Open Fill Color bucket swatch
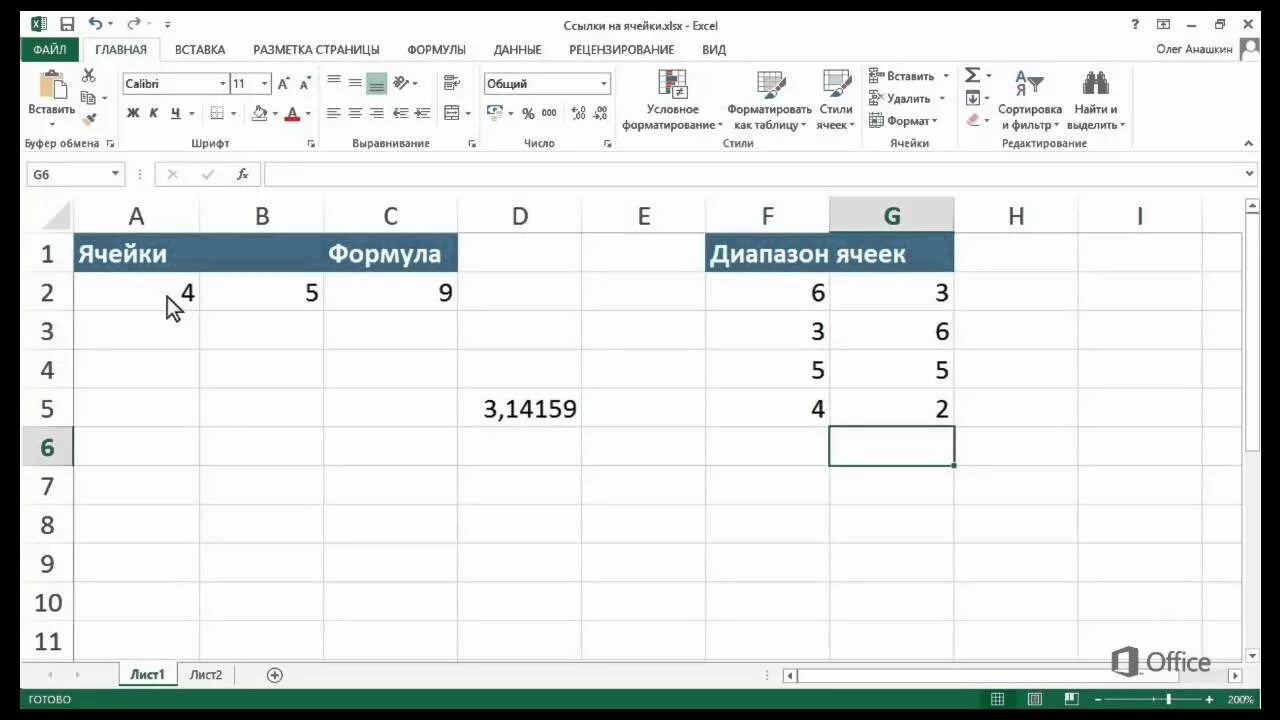Viewport: 1280px width, 720px height. pos(260,113)
